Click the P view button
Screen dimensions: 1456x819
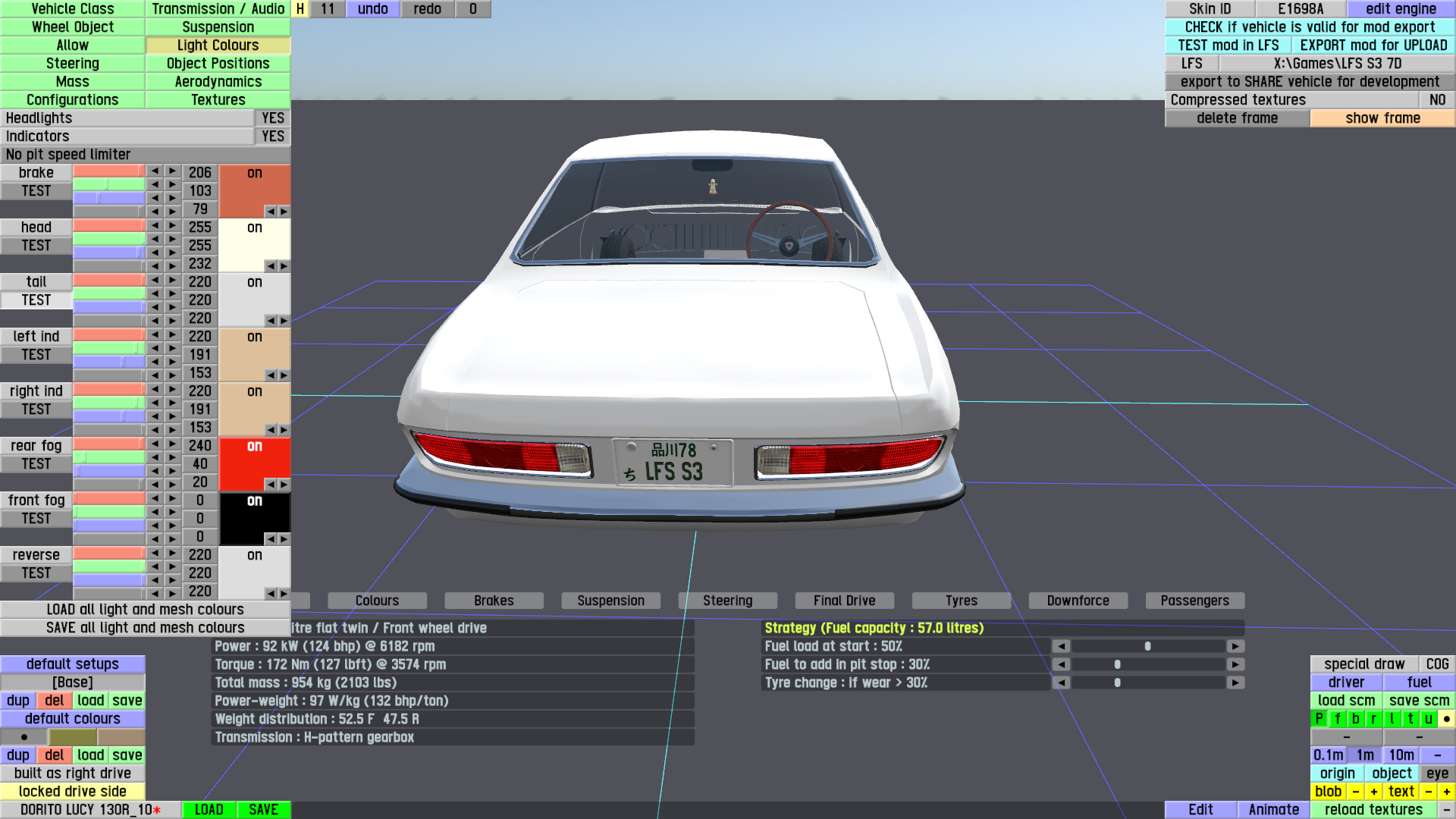point(1319,719)
